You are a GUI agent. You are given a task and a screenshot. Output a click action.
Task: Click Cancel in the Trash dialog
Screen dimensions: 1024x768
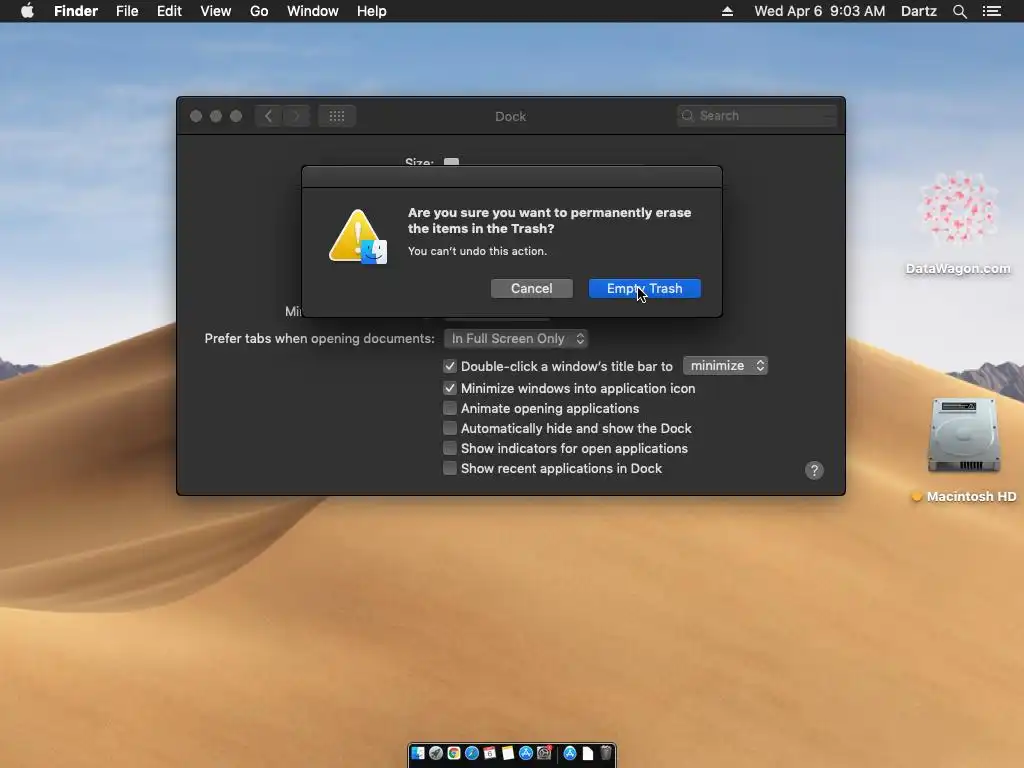pyautogui.click(x=532, y=289)
